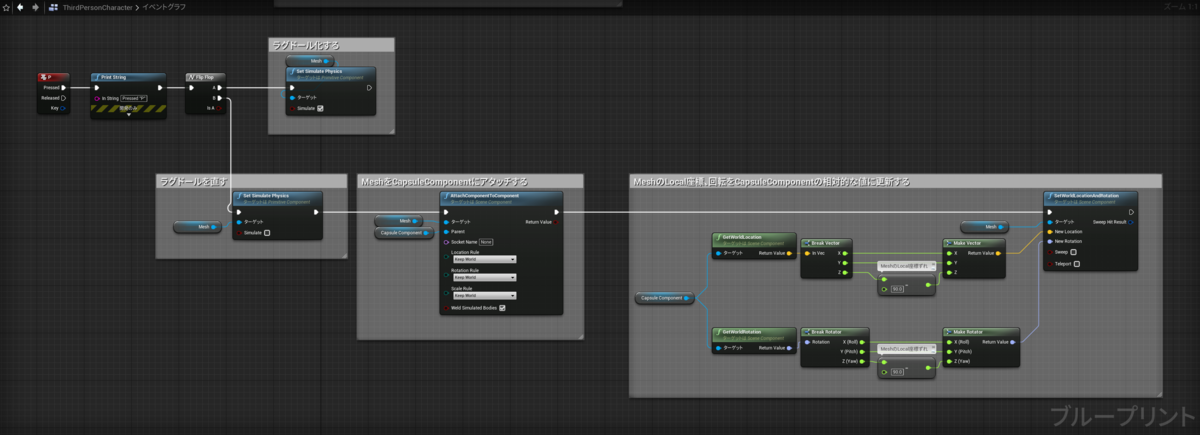The width and height of the screenshot is (1200, 435).
Task: Select Capsule Component variable beside AttachComponentToComponent
Action: (405, 233)
